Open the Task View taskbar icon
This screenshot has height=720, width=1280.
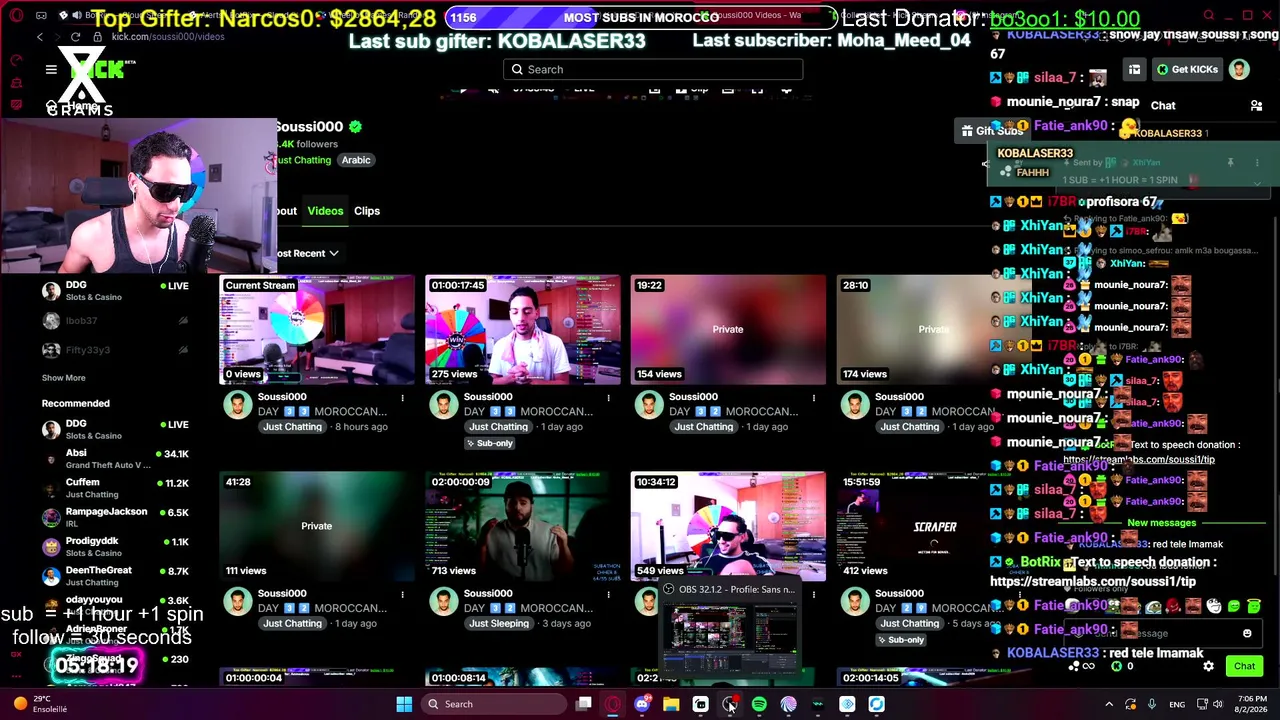pos(584,704)
